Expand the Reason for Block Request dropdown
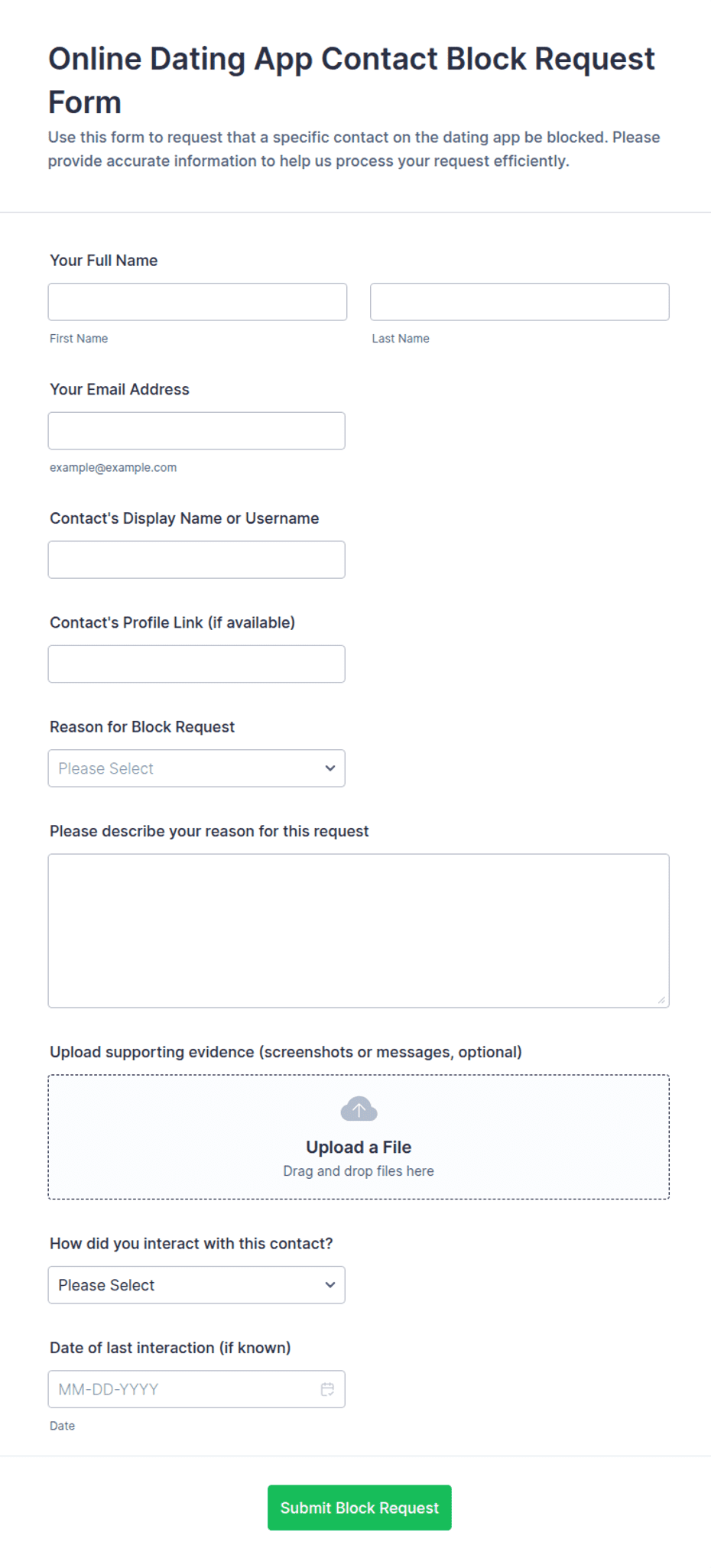711x1568 pixels. 196,768
